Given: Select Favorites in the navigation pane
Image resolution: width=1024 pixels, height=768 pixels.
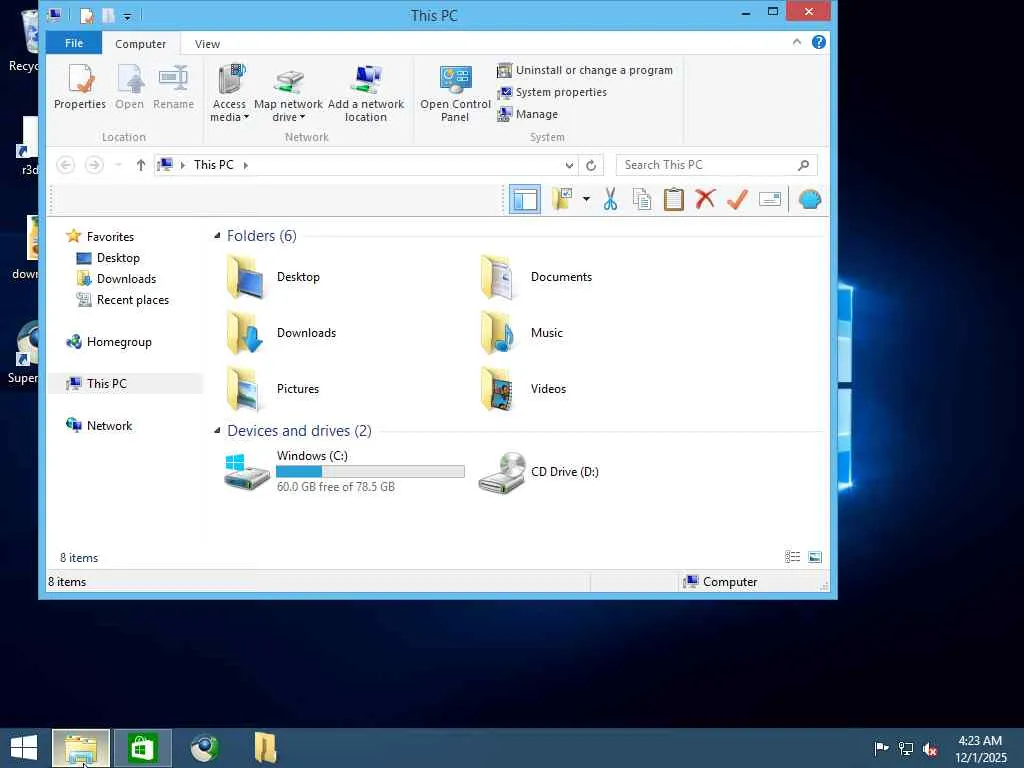Looking at the screenshot, I should pos(101,236).
